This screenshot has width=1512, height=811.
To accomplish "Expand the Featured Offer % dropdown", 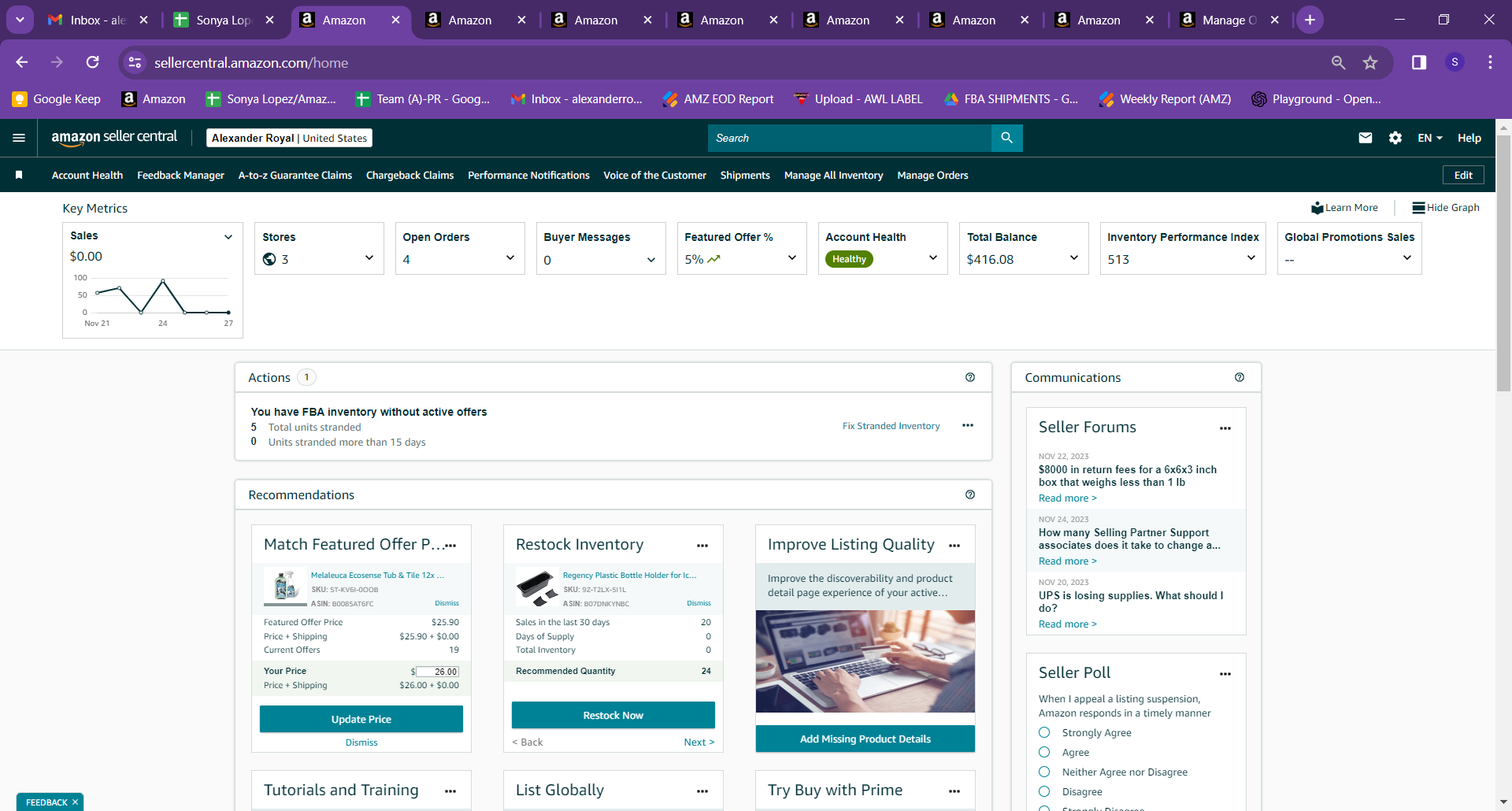I will click(792, 258).
